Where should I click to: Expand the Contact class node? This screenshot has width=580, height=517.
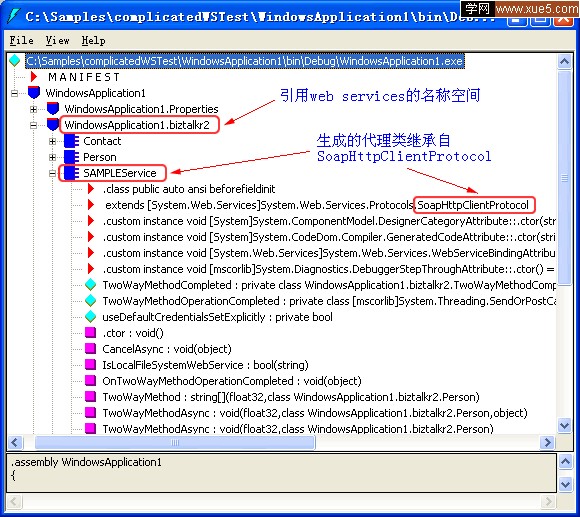(x=53, y=141)
